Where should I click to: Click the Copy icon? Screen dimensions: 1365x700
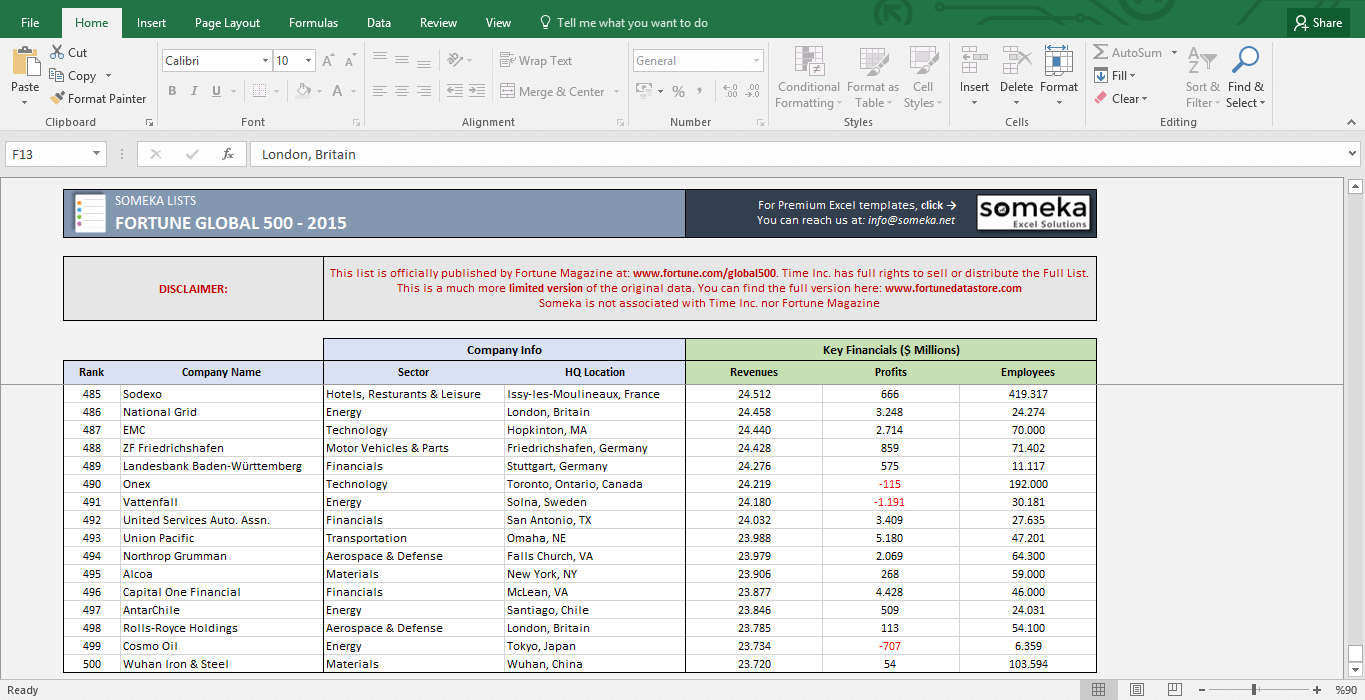(x=56, y=76)
